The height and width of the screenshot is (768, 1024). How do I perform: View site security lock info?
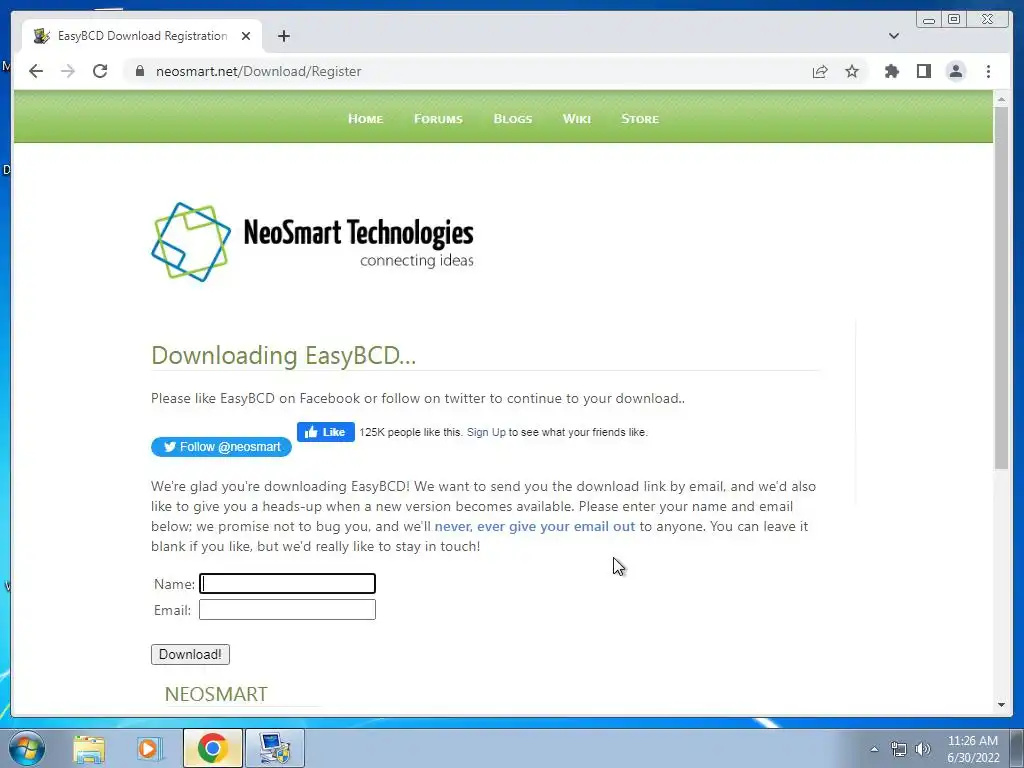[140, 71]
